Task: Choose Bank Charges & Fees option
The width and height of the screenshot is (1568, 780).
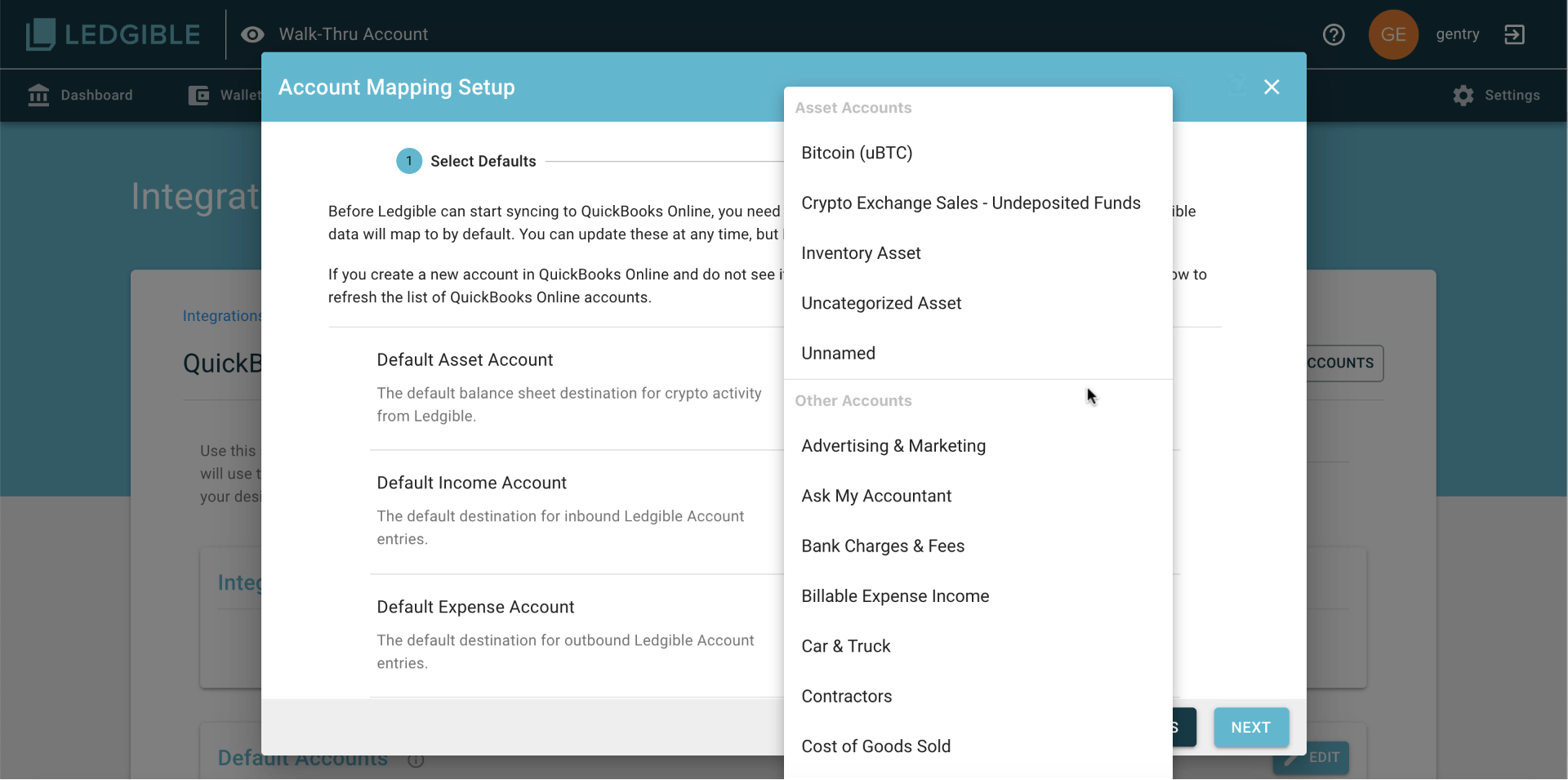Action: (x=978, y=546)
